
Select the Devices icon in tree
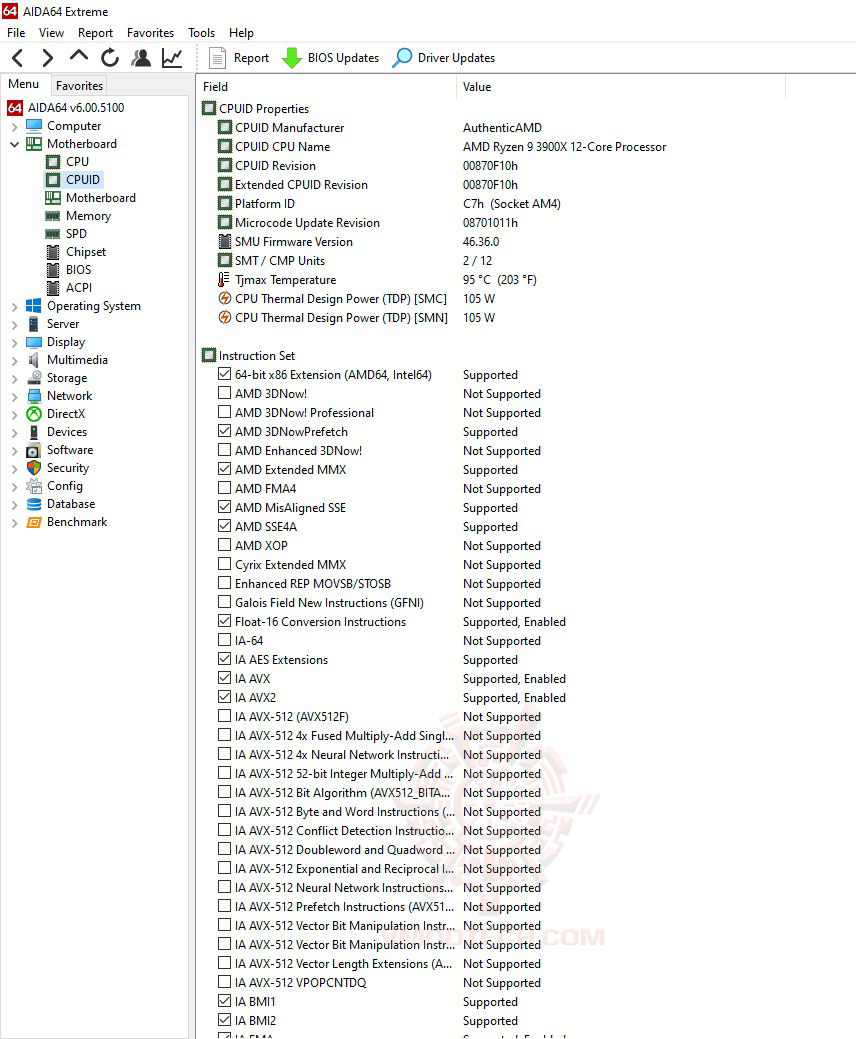click(x=34, y=432)
